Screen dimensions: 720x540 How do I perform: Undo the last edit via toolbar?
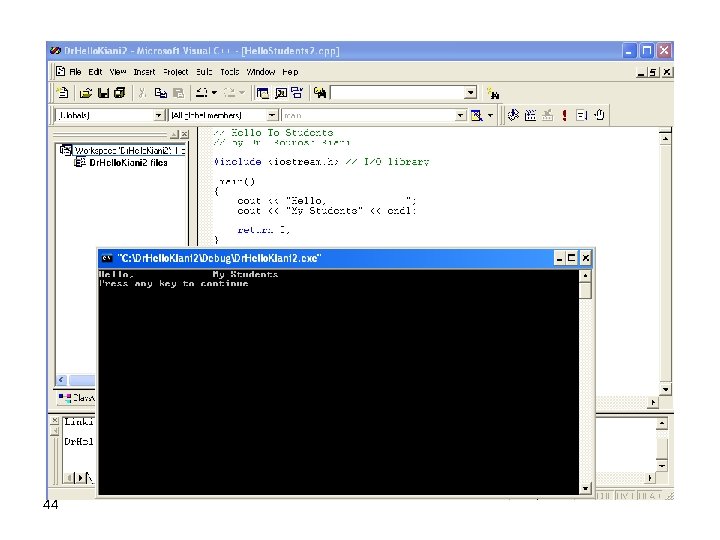[202, 93]
